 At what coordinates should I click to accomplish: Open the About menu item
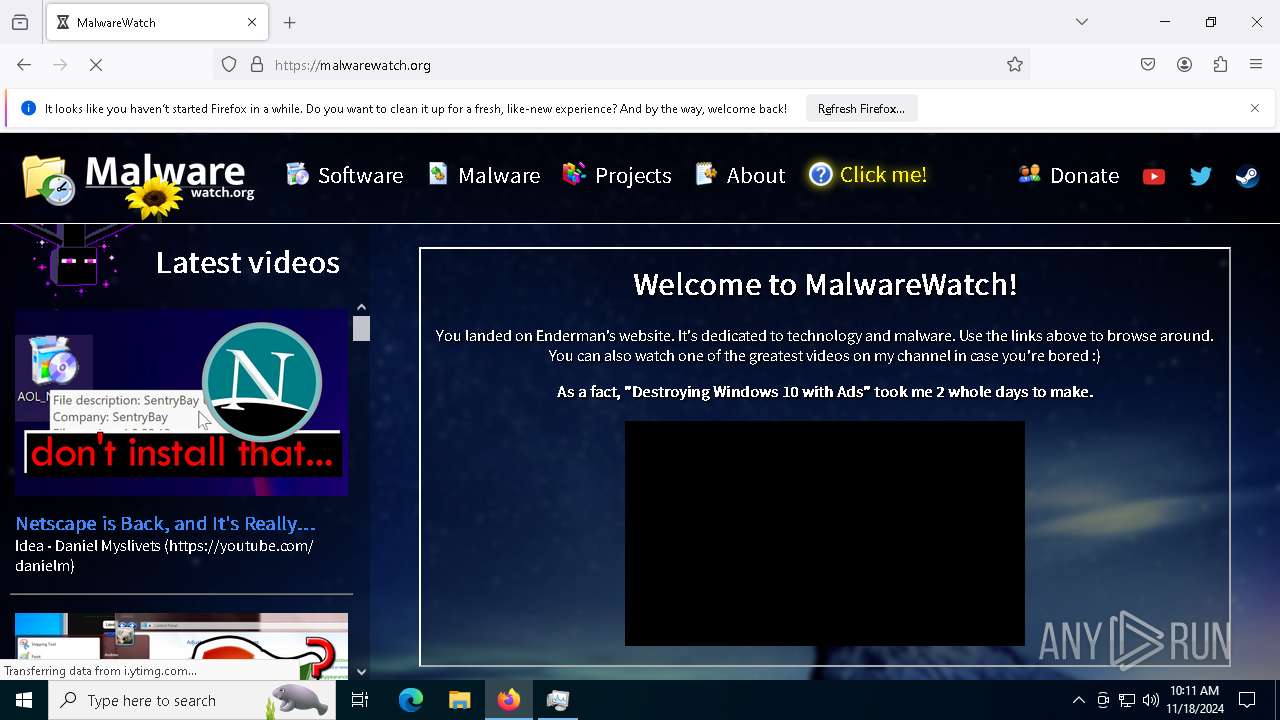click(x=741, y=175)
